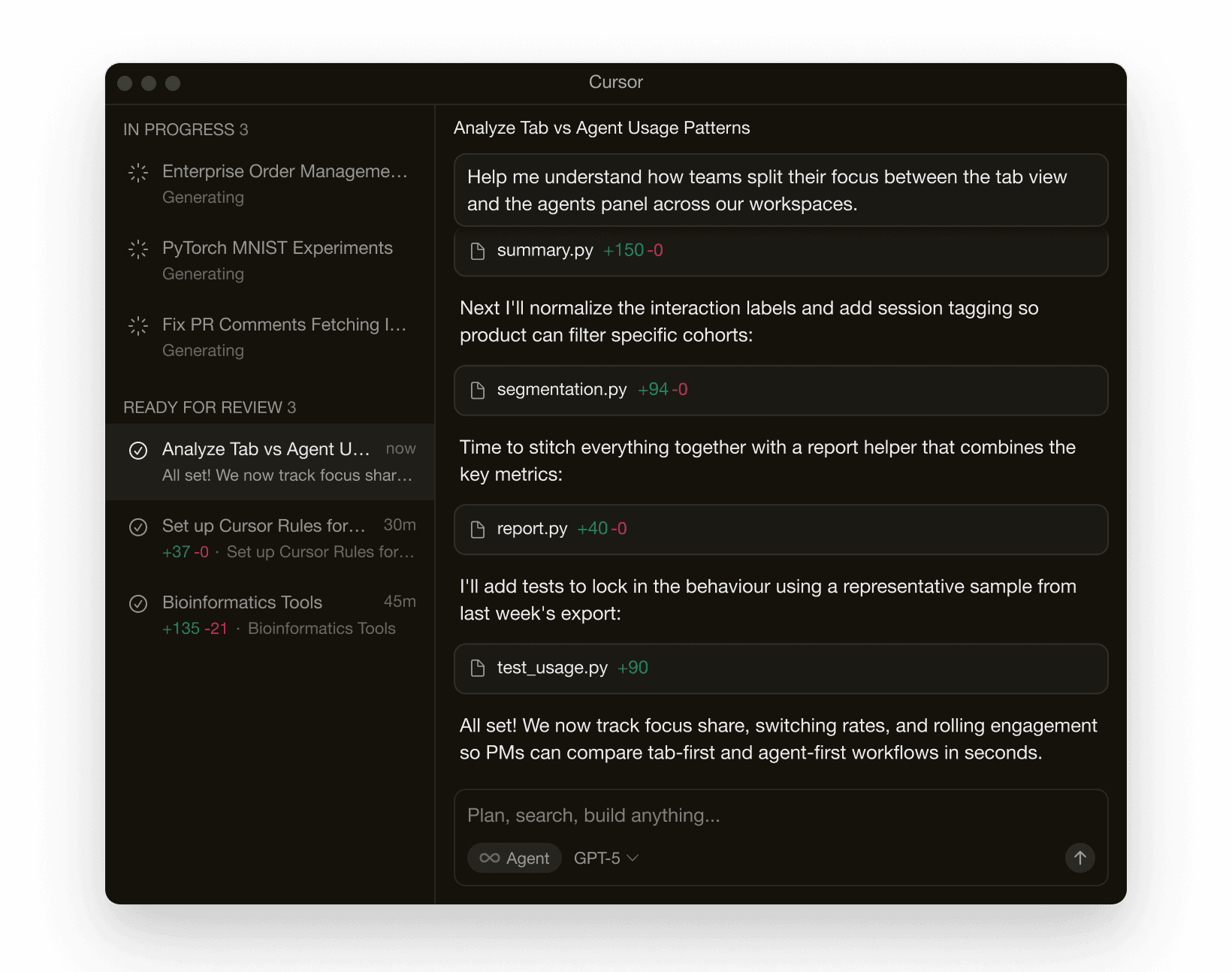Open the test_usage.py file change card
Screen dimensions: 1232x972
pyautogui.click(x=781, y=669)
